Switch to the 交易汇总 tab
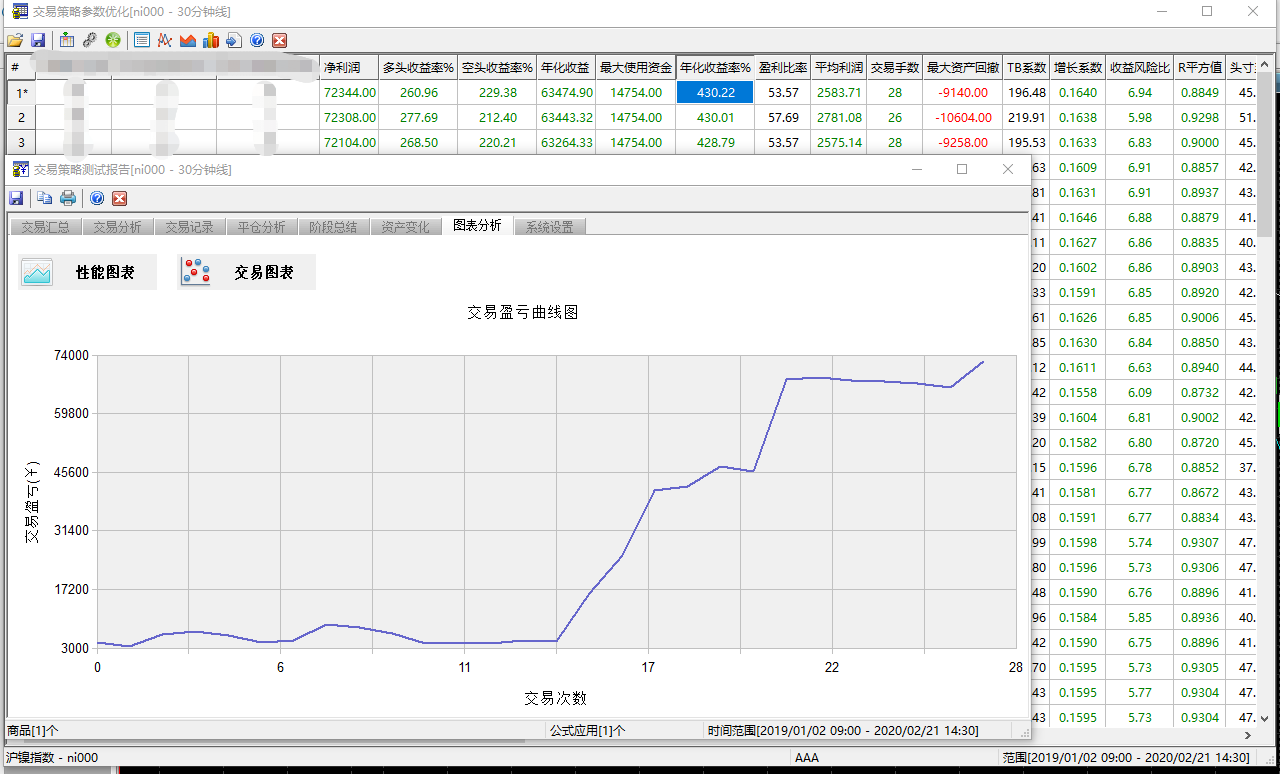 click(x=45, y=227)
